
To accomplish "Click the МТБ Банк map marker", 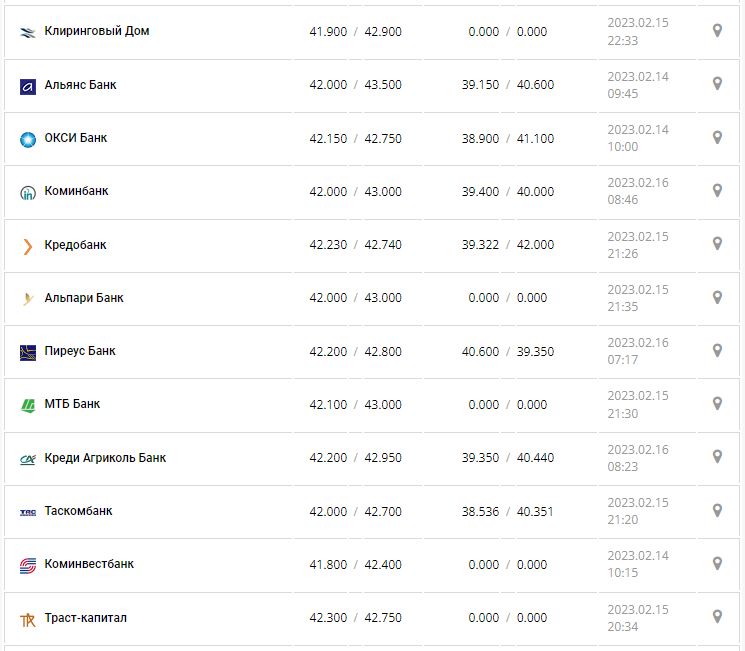I will pyautogui.click(x=717, y=403).
